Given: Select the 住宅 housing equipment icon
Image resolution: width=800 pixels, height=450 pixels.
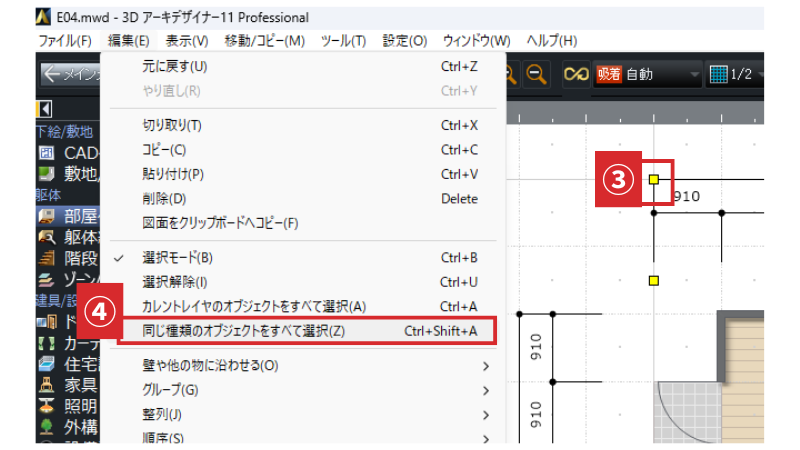Looking at the screenshot, I should [46, 364].
